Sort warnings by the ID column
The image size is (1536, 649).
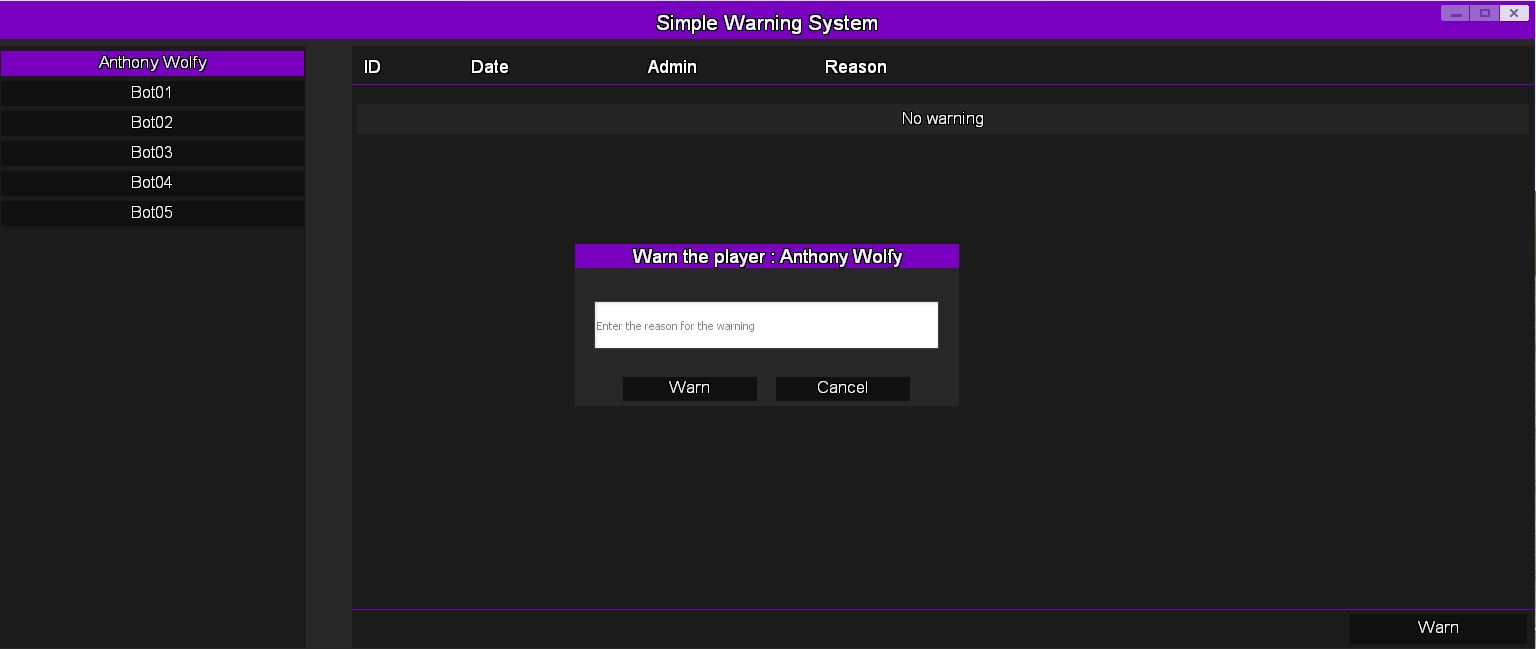[x=371, y=66]
